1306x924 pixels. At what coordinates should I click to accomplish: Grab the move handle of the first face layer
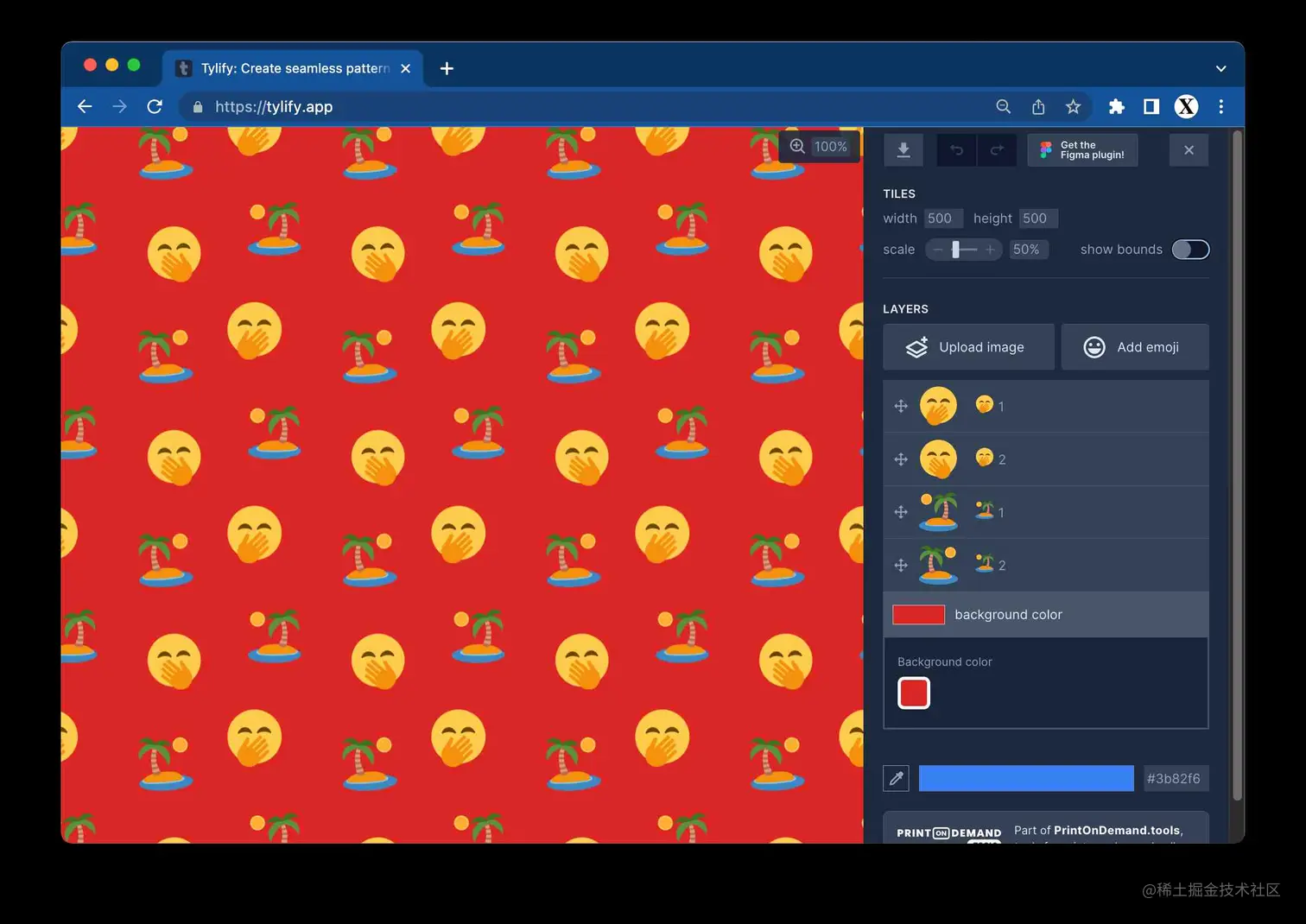(x=901, y=406)
